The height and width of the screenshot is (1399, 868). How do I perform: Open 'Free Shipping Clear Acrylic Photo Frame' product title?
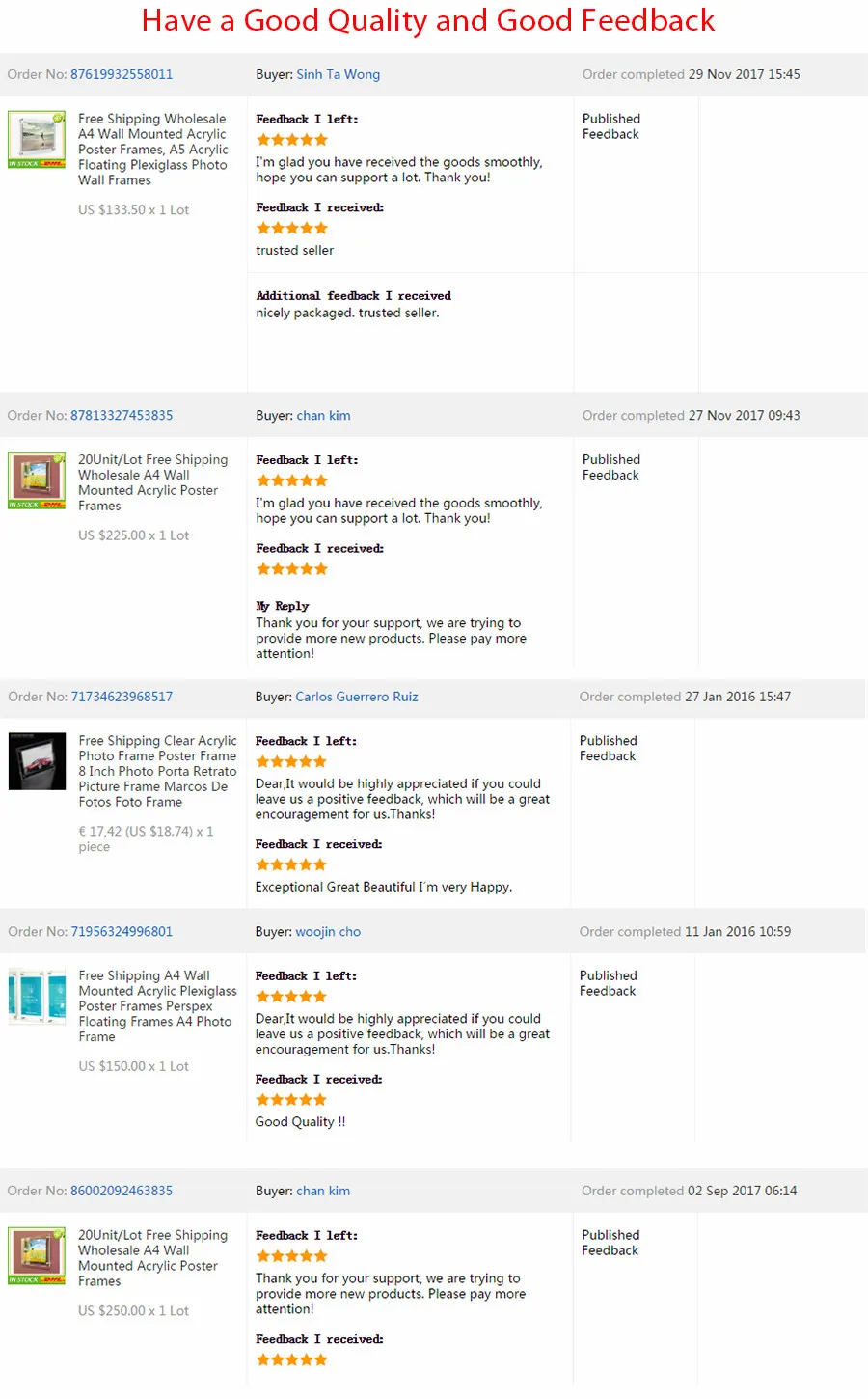coord(157,772)
